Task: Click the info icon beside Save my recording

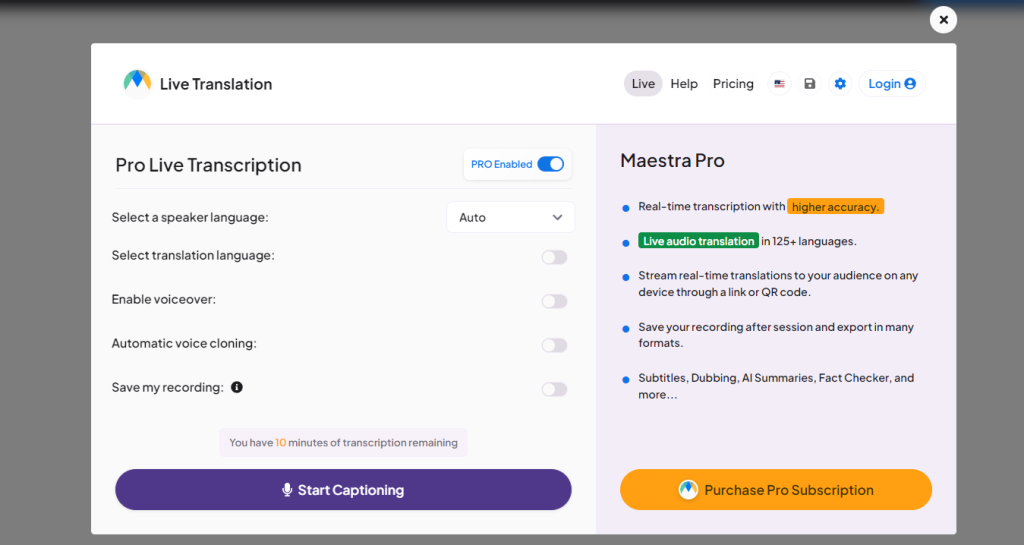Action: tap(237, 387)
